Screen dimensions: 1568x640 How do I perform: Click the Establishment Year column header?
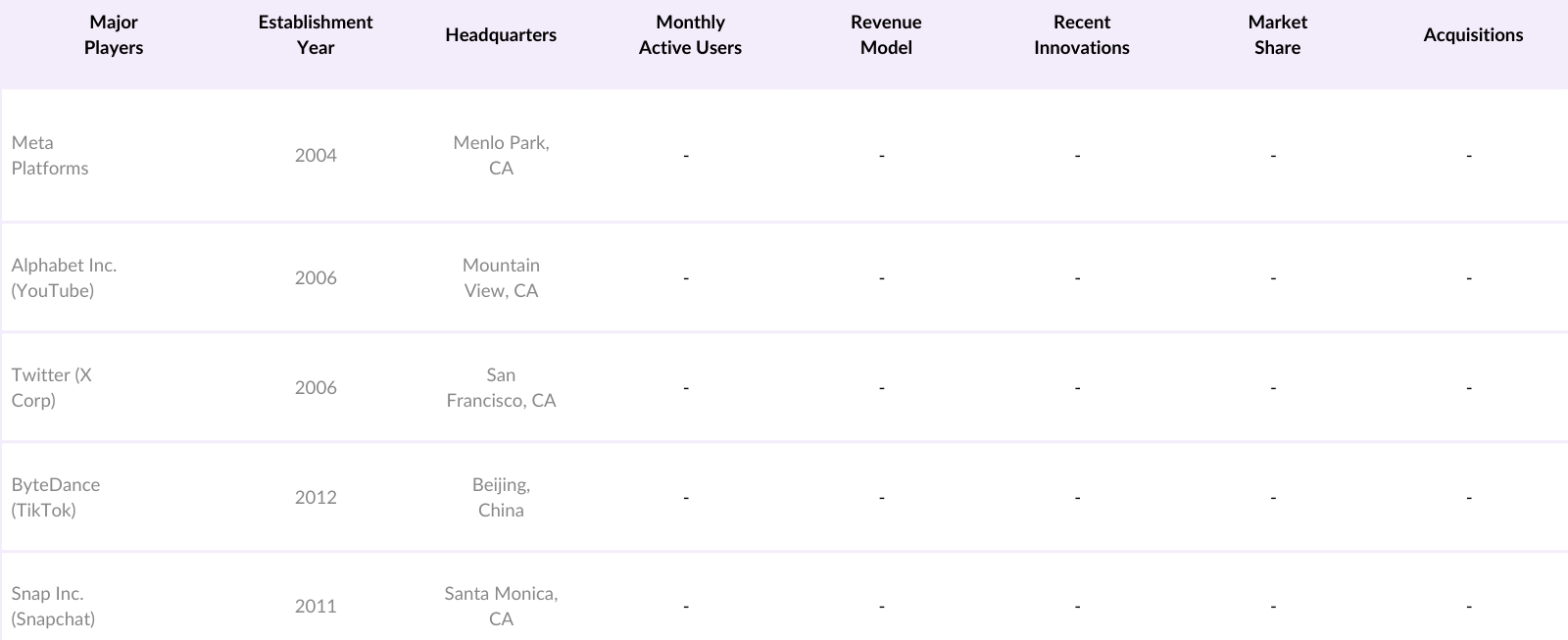click(x=316, y=35)
